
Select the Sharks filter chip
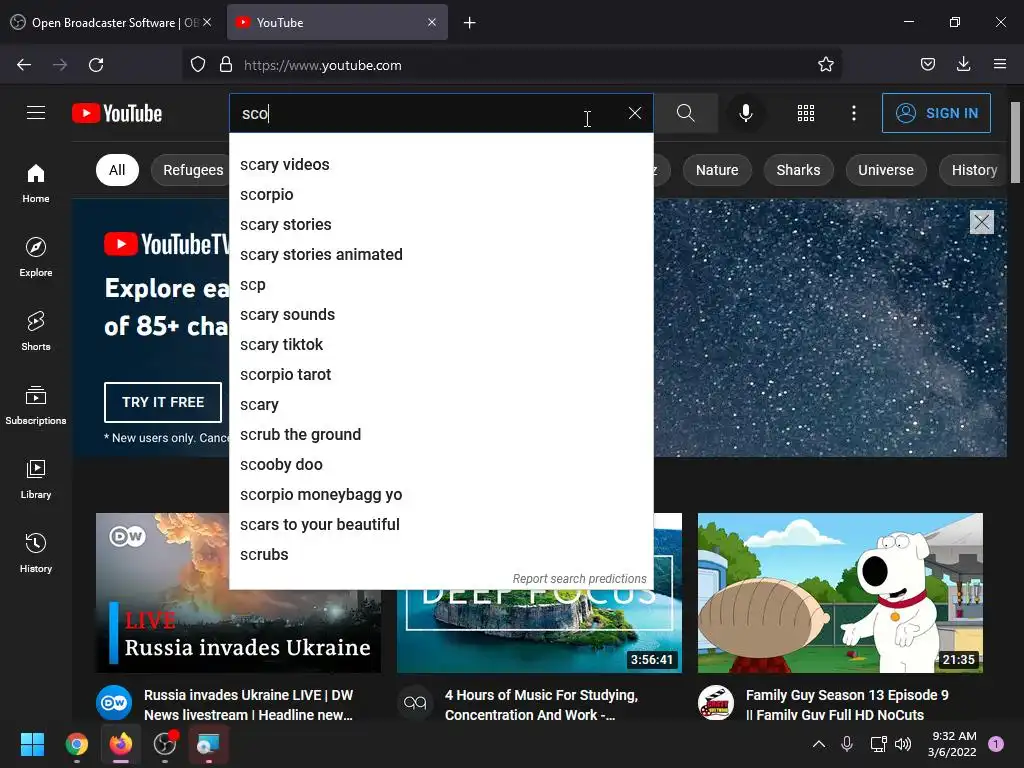pos(798,170)
